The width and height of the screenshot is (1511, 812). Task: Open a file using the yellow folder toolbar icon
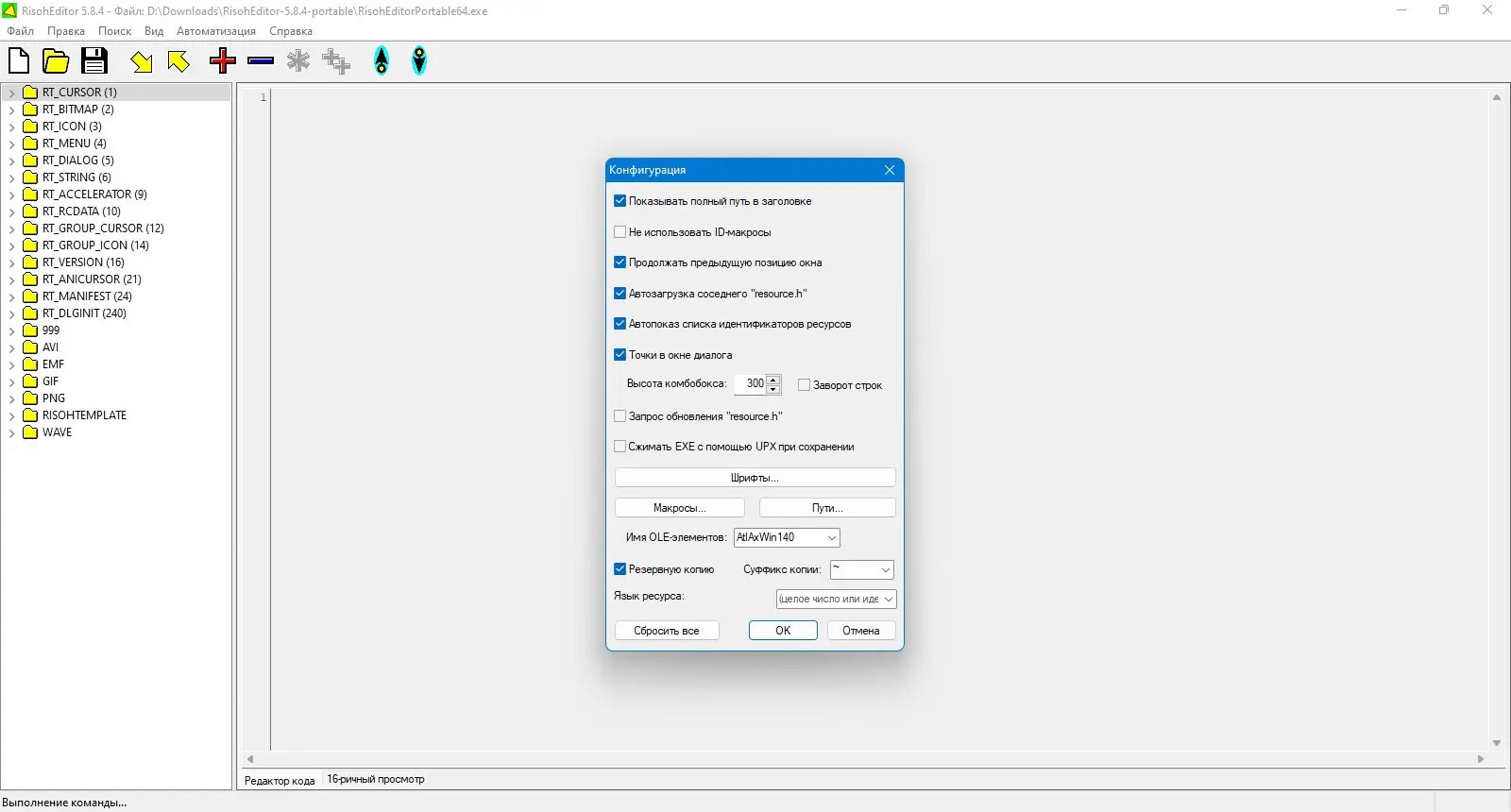pyautogui.click(x=57, y=61)
